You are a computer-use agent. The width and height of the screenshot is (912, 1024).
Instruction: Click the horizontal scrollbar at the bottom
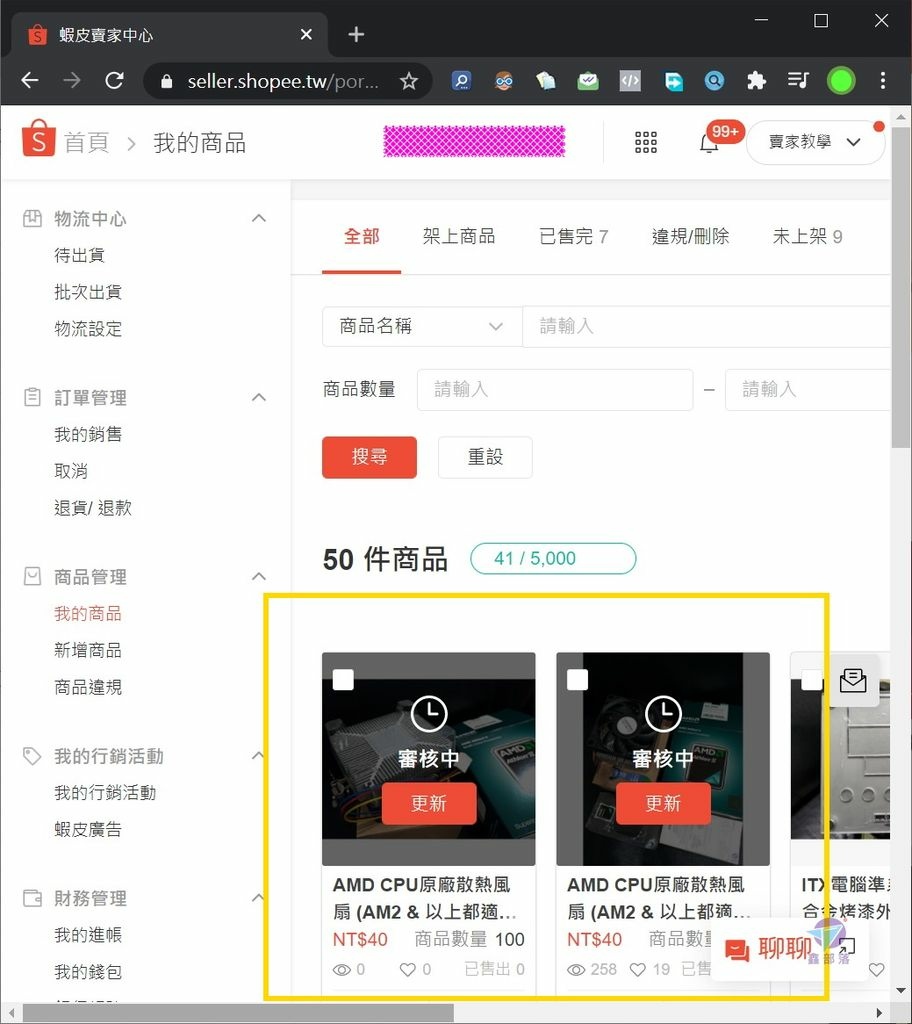click(238, 1014)
